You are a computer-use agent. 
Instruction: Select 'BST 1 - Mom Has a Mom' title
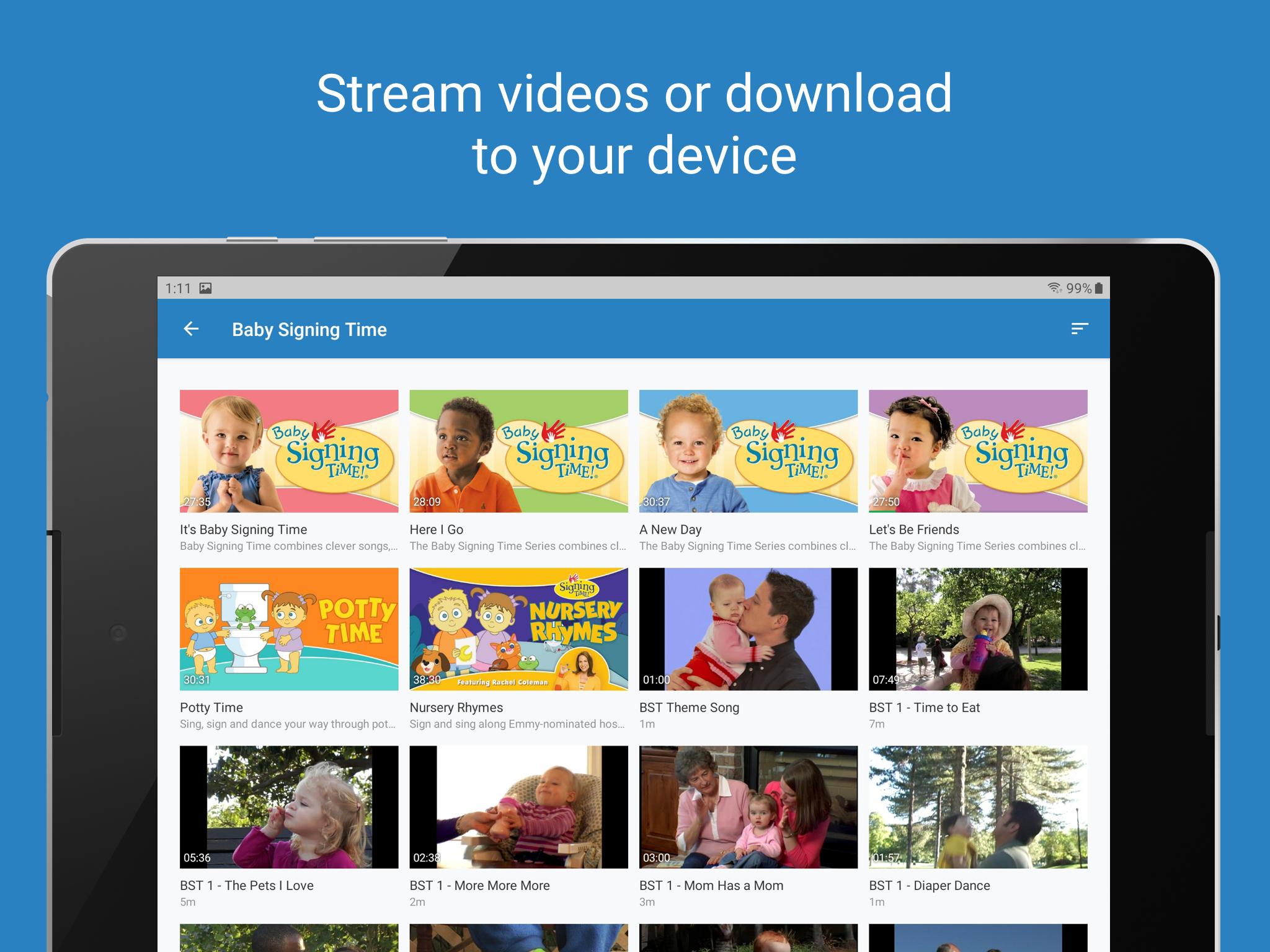tap(711, 885)
